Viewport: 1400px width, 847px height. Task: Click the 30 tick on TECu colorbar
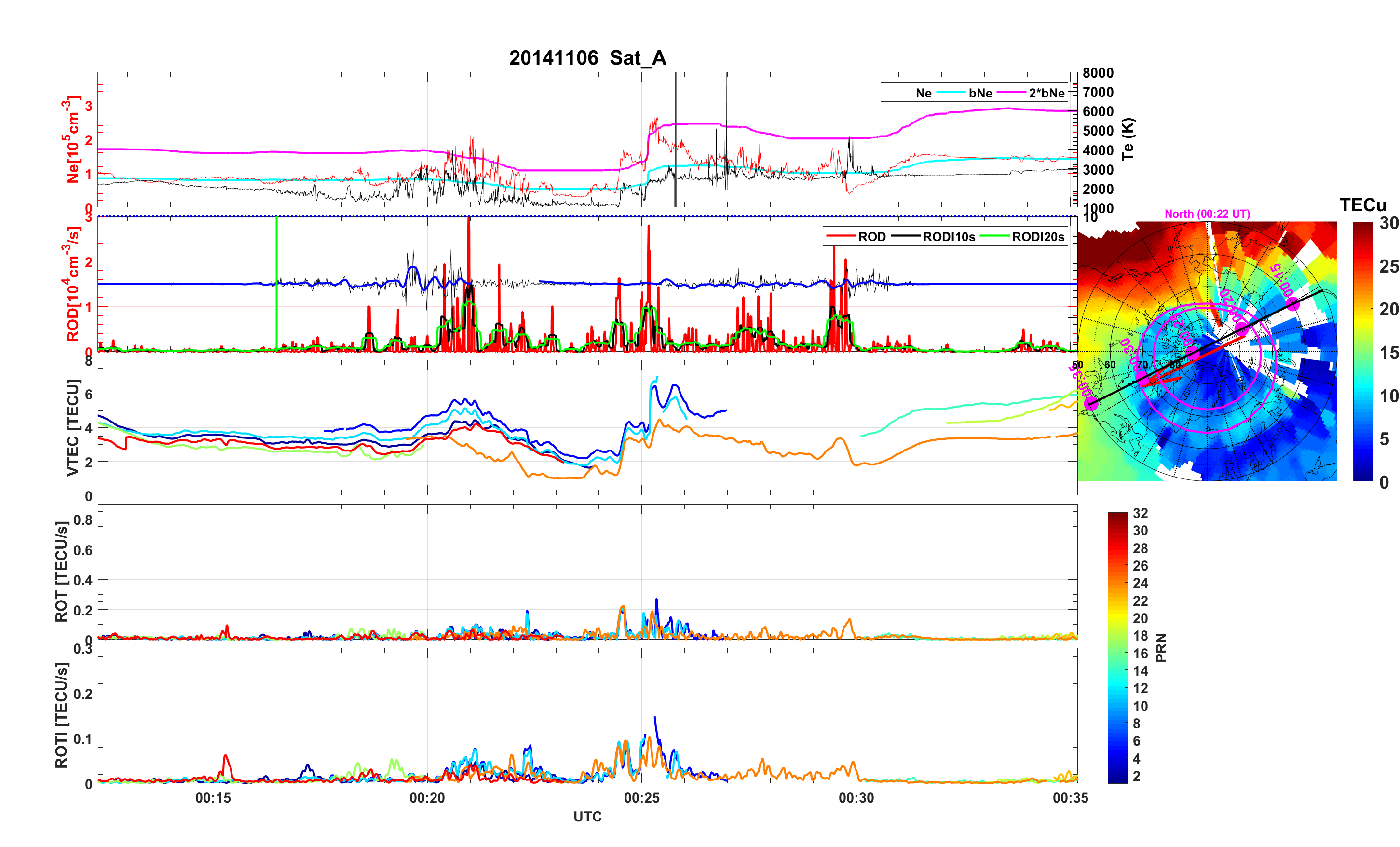(x=1388, y=223)
